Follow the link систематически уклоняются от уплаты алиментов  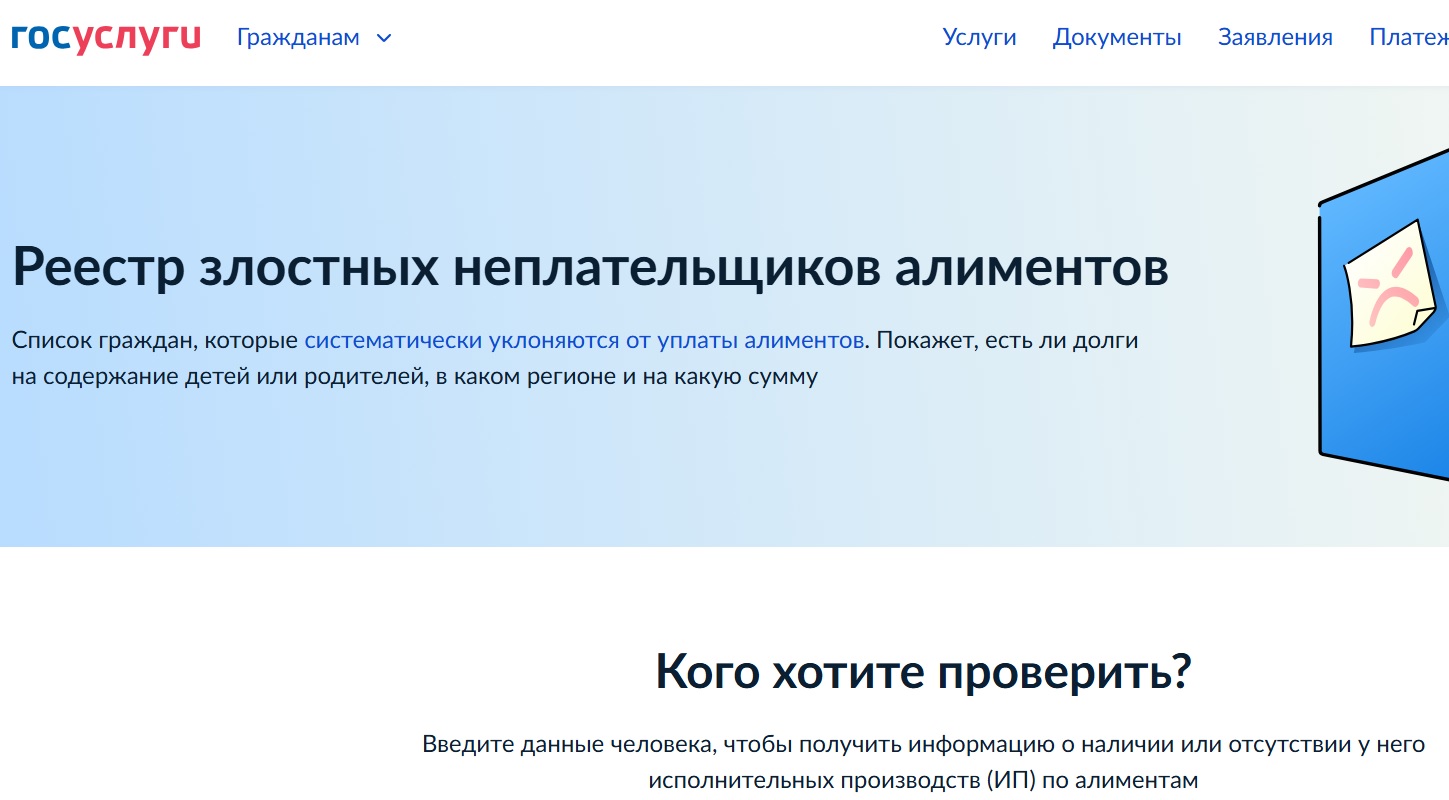[584, 340]
